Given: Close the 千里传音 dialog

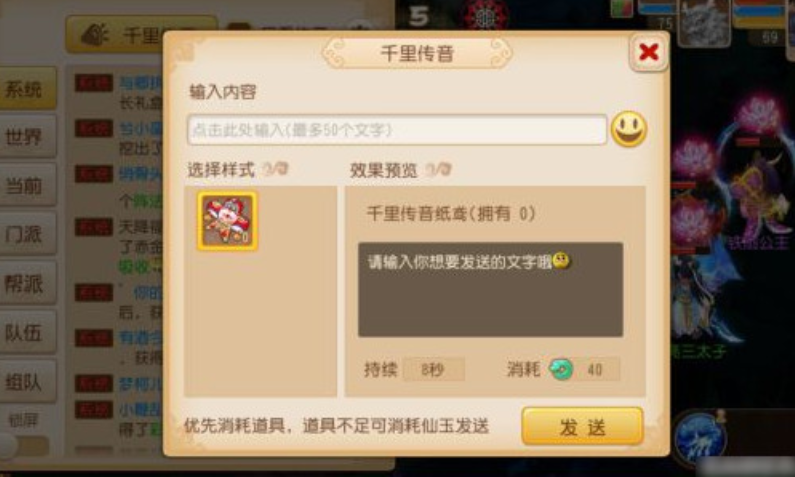Looking at the screenshot, I should pos(648,52).
